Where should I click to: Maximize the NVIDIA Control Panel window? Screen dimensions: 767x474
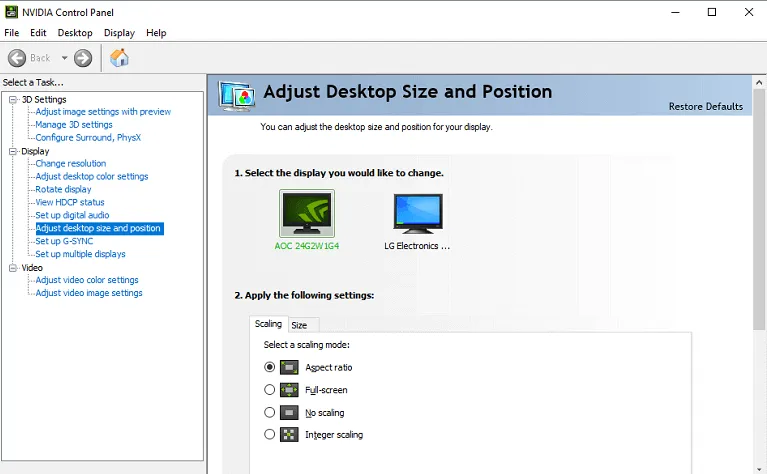(x=712, y=12)
